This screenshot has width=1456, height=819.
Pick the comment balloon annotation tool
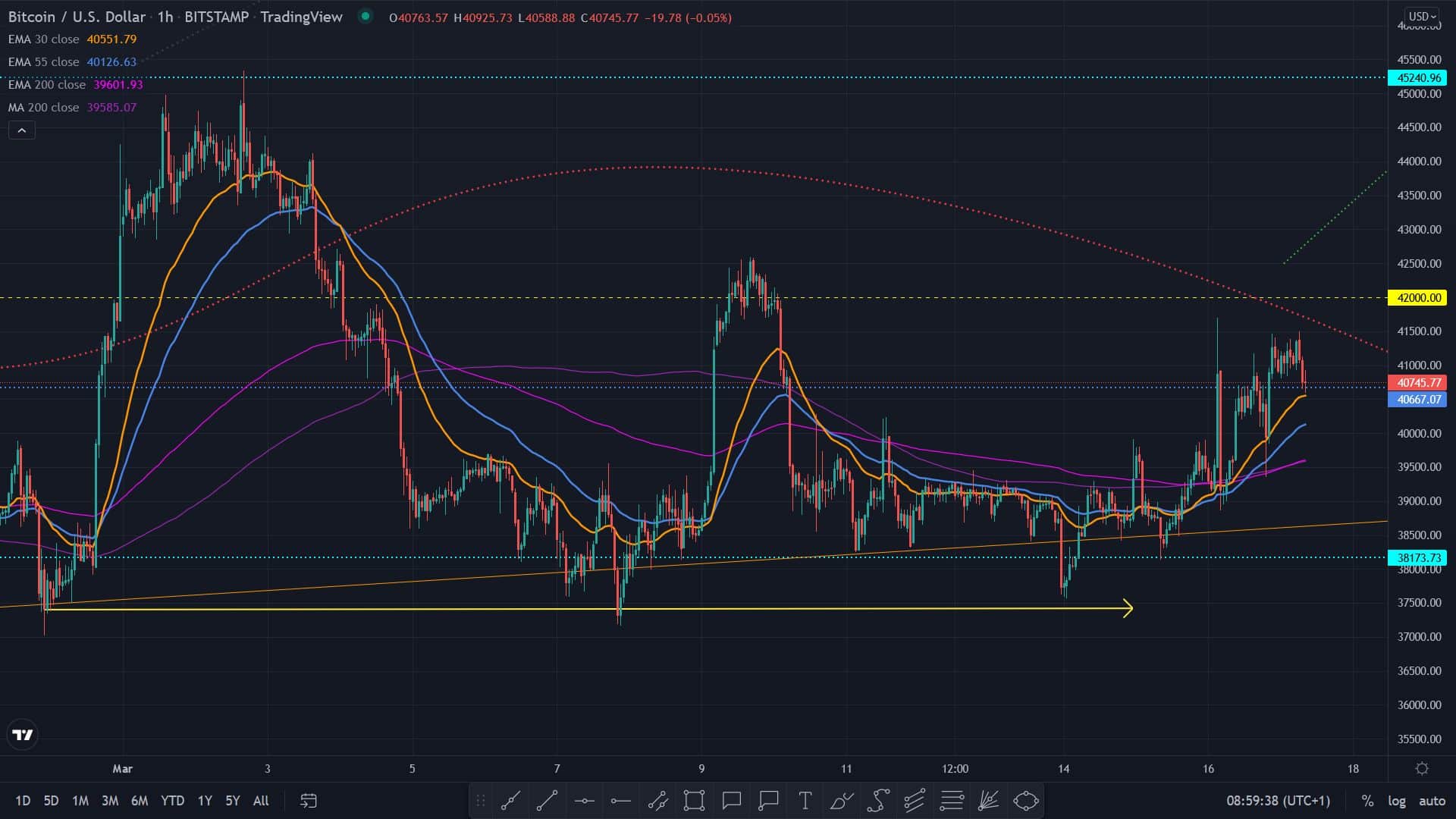[x=732, y=800]
